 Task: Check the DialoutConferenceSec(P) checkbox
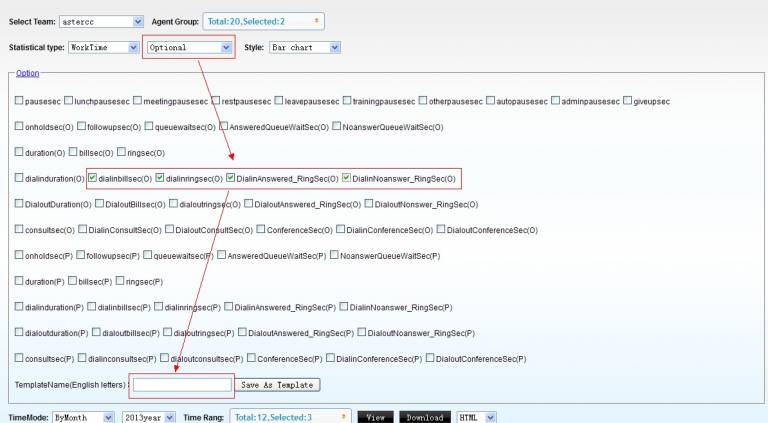pos(430,358)
